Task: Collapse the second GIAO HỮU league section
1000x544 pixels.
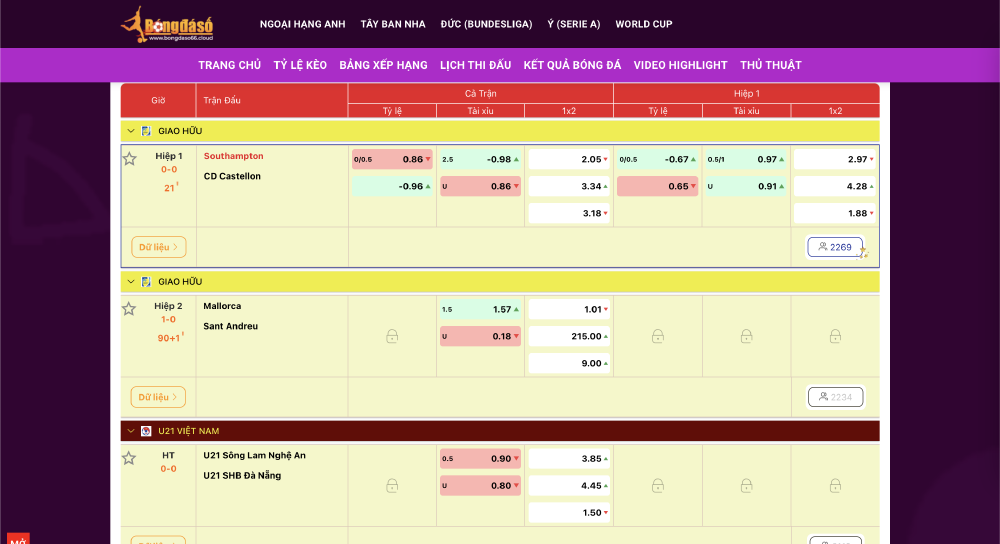Action: (x=131, y=281)
